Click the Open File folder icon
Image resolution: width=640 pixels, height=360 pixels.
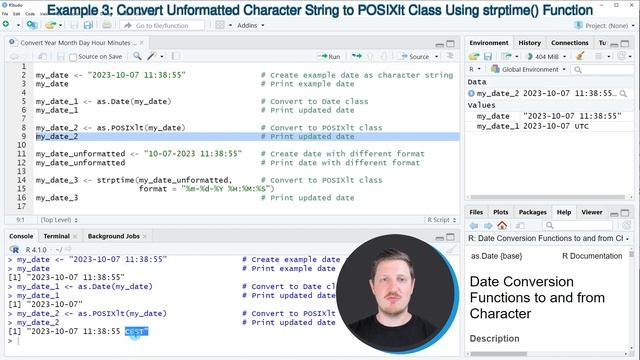(50, 25)
